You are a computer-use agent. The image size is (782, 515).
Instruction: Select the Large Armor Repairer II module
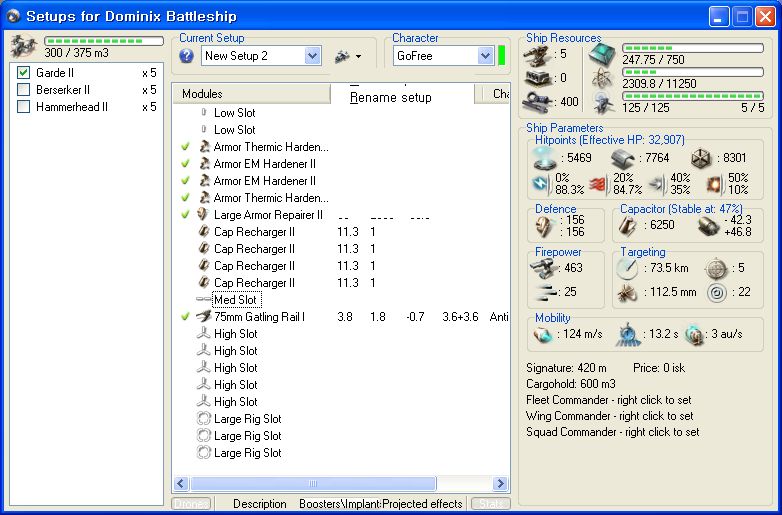[268, 215]
